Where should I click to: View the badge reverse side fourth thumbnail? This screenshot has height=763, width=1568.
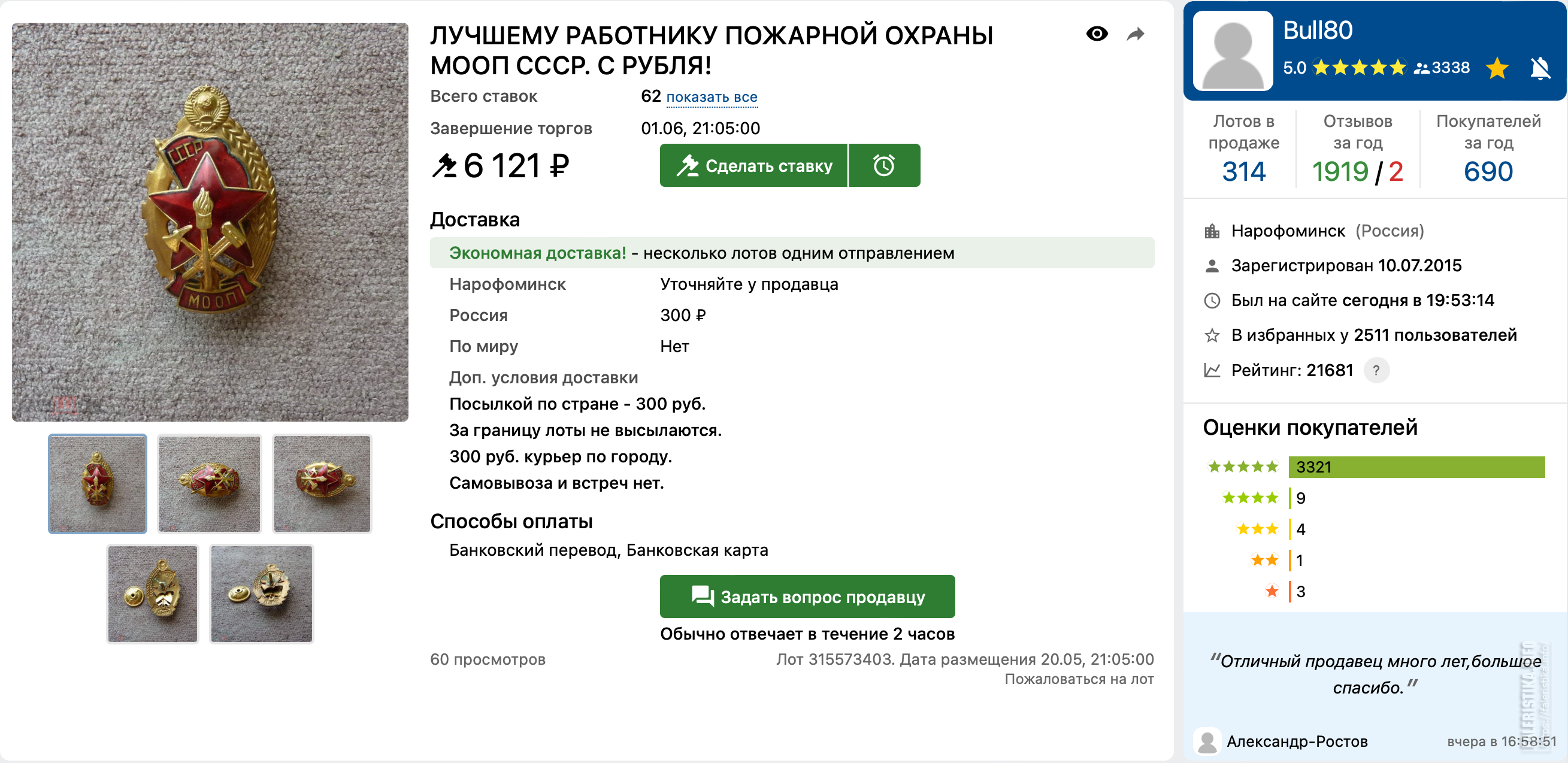point(153,594)
